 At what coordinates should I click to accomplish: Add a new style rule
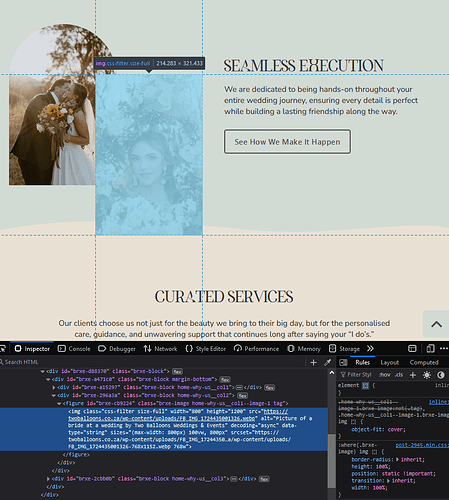pyautogui.click(x=413, y=375)
